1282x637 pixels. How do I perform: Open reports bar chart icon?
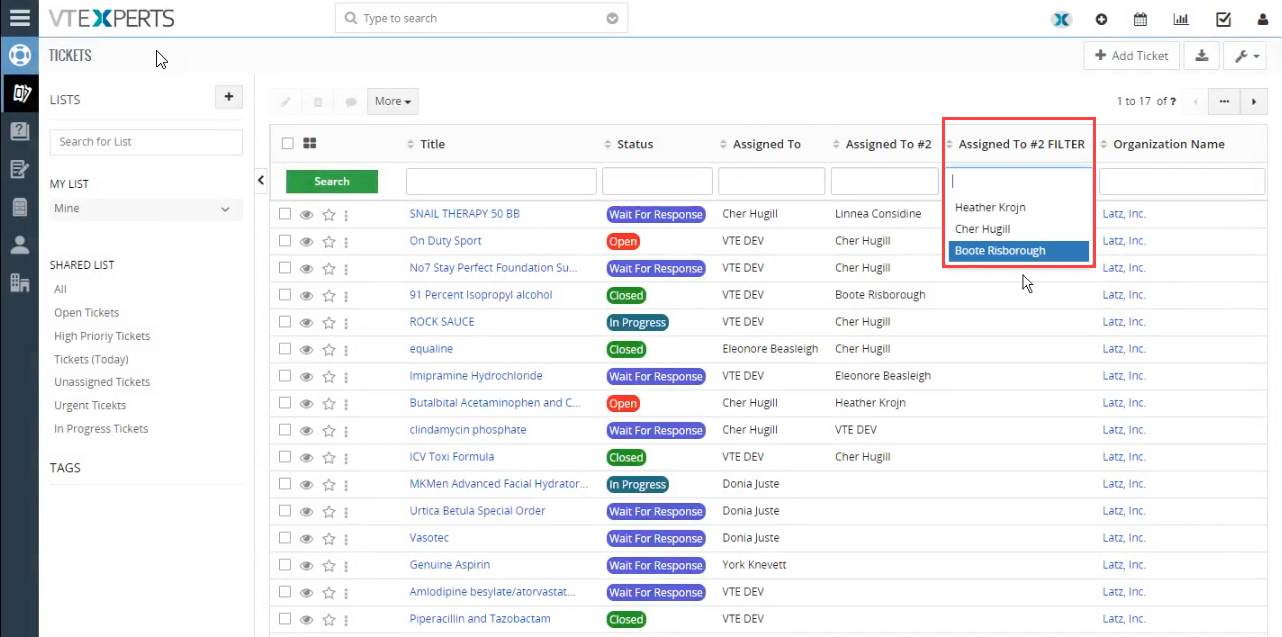pyautogui.click(x=1181, y=19)
